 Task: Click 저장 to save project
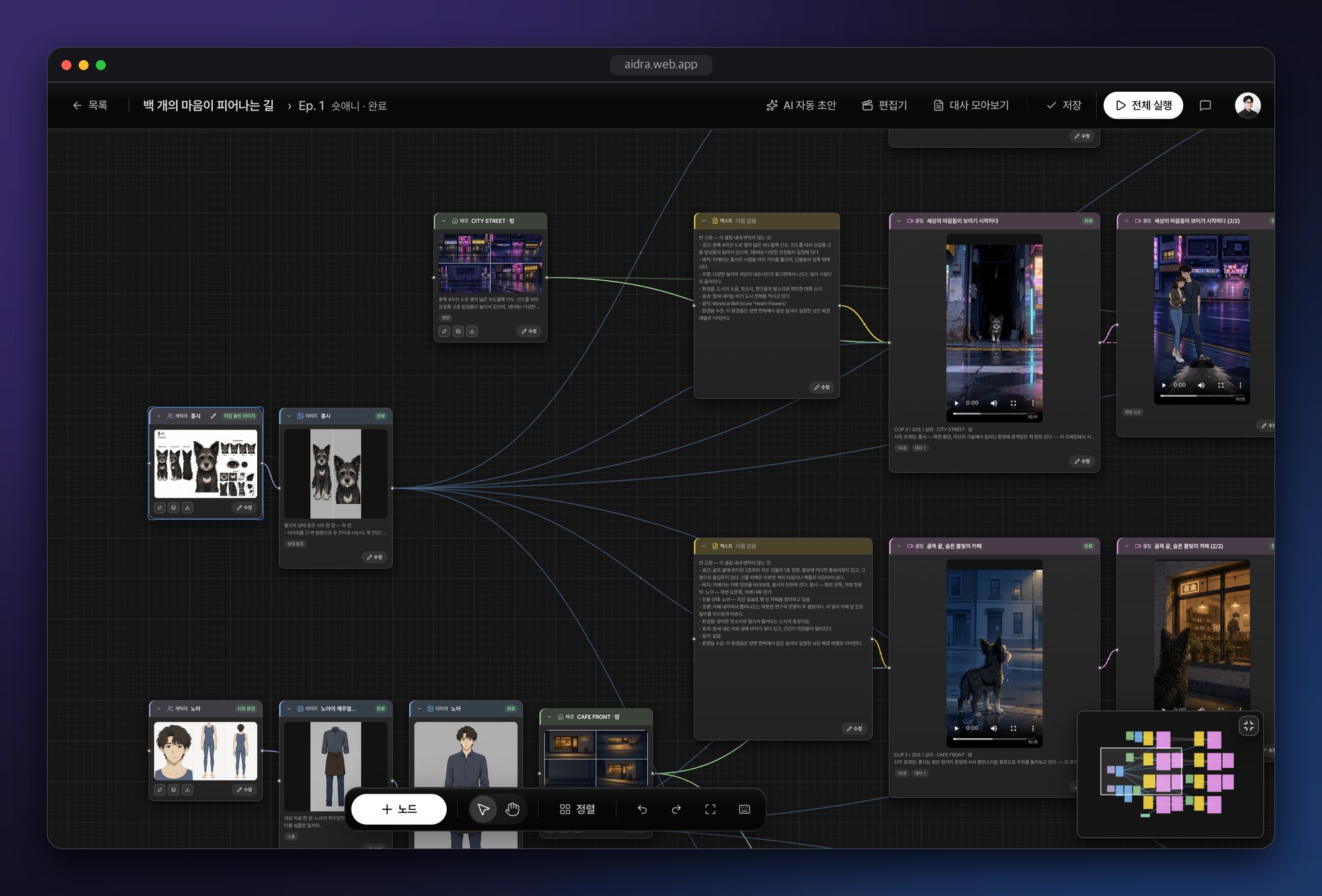click(1064, 106)
